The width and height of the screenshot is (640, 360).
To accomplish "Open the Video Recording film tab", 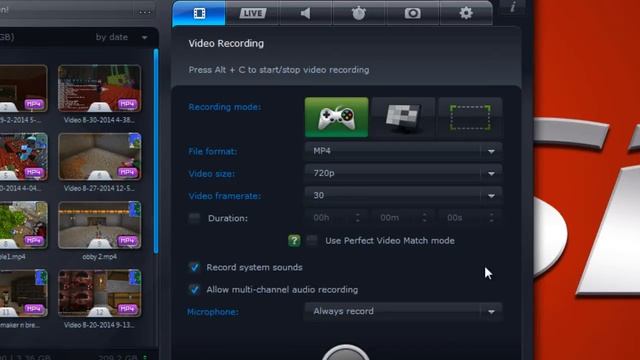I will 199,13.
